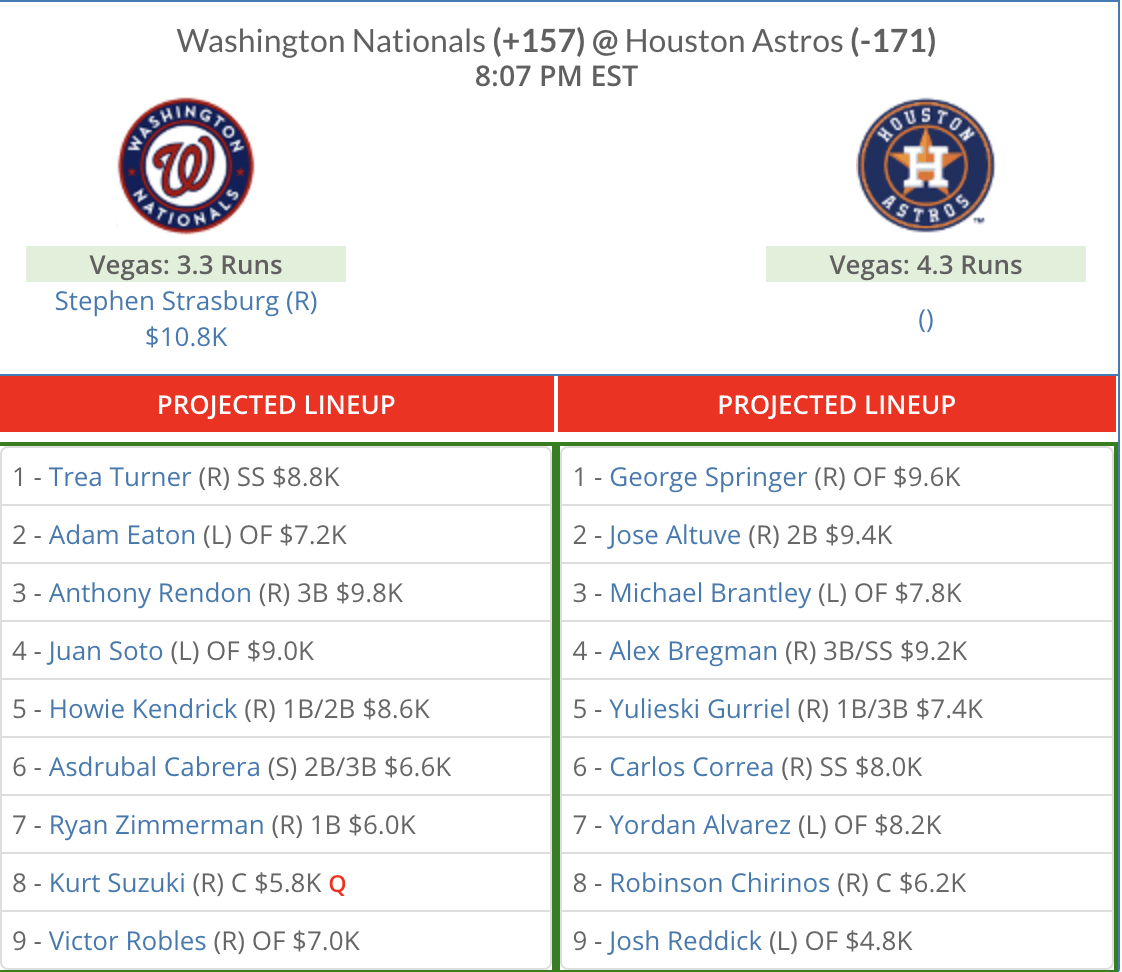1122x972 pixels.
Task: Click Josh Reddick in the ninth spot
Action: (685, 941)
